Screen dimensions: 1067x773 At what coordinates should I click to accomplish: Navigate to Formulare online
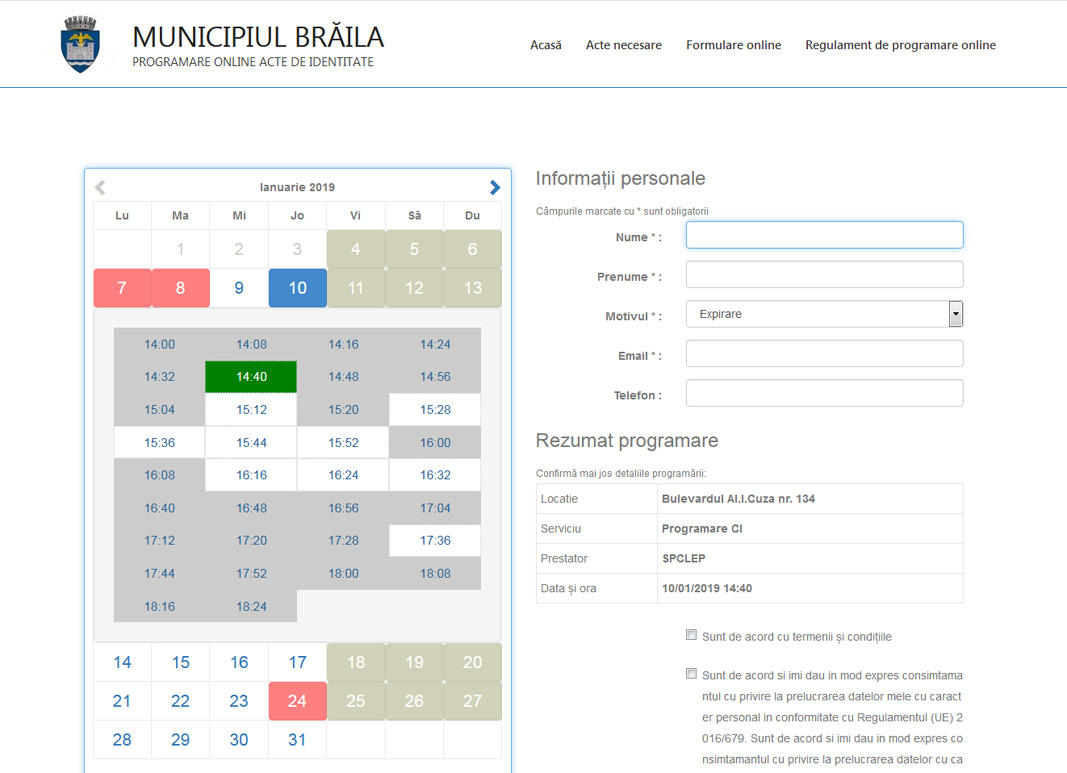coord(733,45)
